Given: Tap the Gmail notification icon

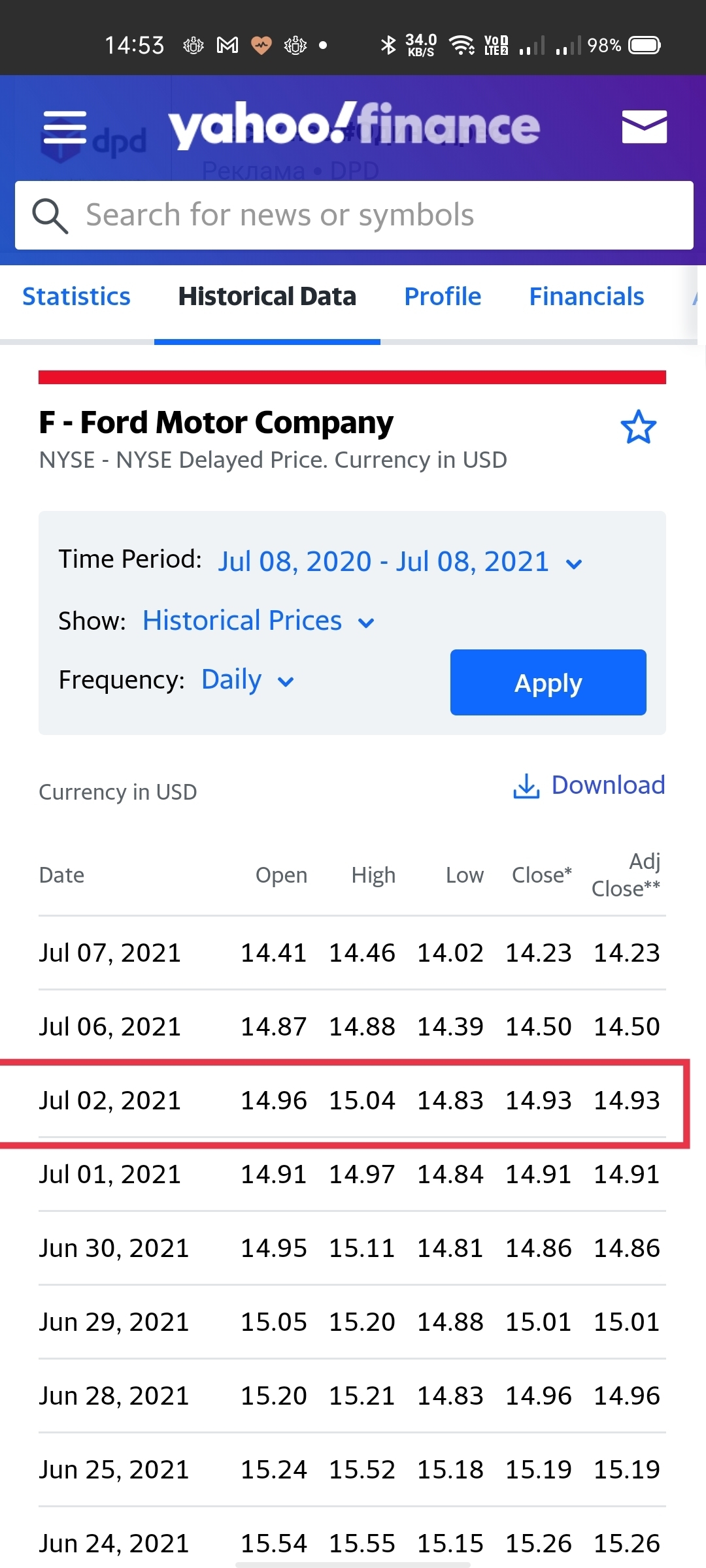Looking at the screenshot, I should point(227,45).
